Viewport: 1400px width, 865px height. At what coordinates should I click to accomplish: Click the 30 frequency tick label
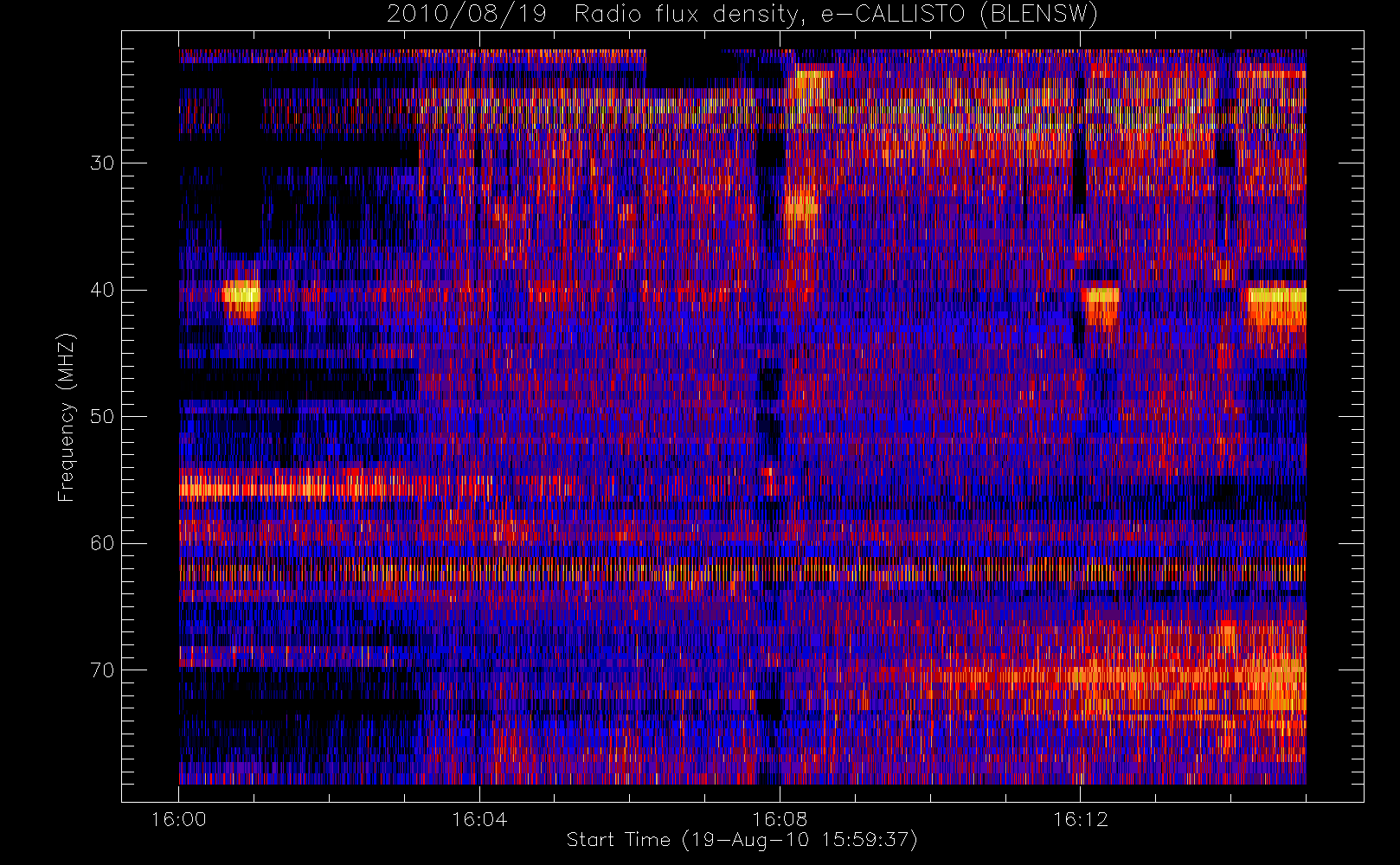tap(102, 163)
